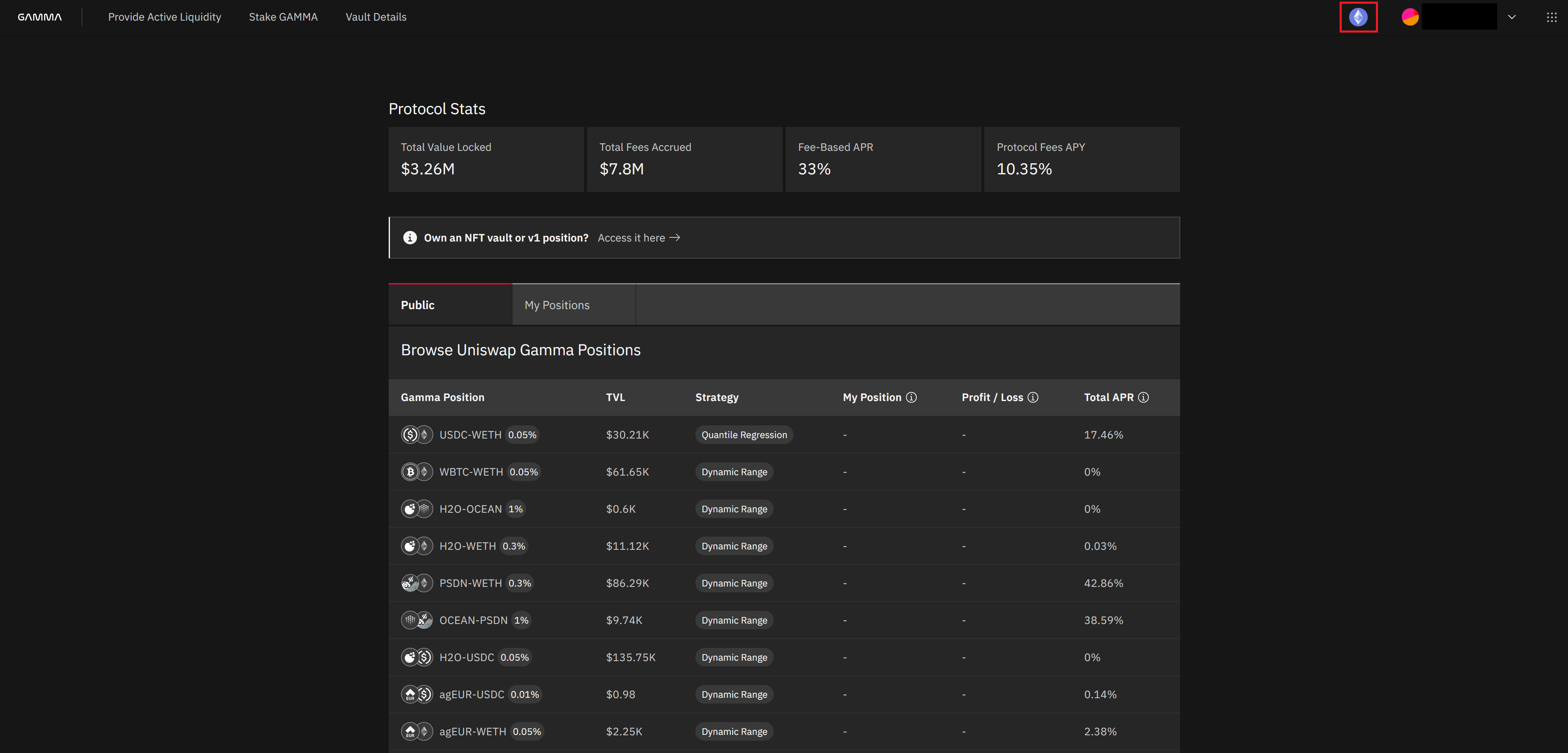Viewport: 1568px width, 753px height.
Task: Sort by Strategy column header
Action: pyautogui.click(x=717, y=397)
